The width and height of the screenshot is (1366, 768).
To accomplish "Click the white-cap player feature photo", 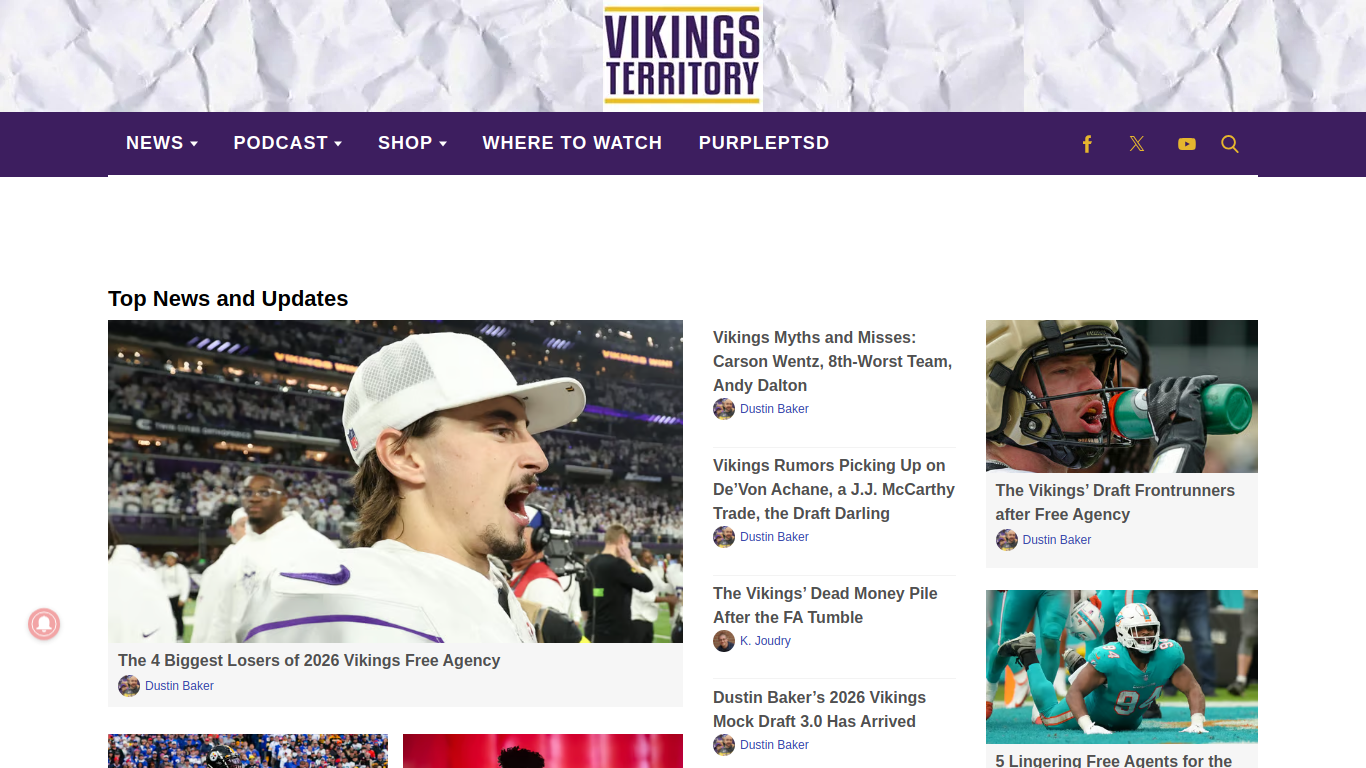I will click(395, 481).
